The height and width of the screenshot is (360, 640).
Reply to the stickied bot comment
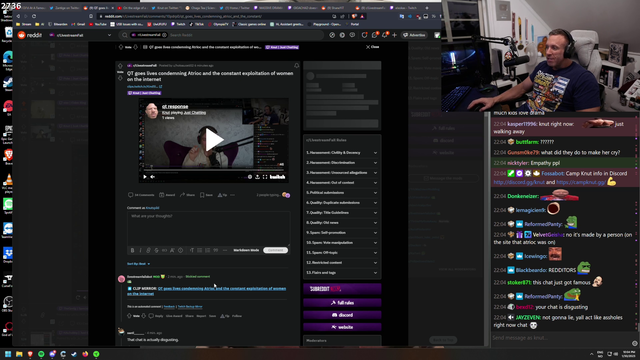click(x=156, y=316)
